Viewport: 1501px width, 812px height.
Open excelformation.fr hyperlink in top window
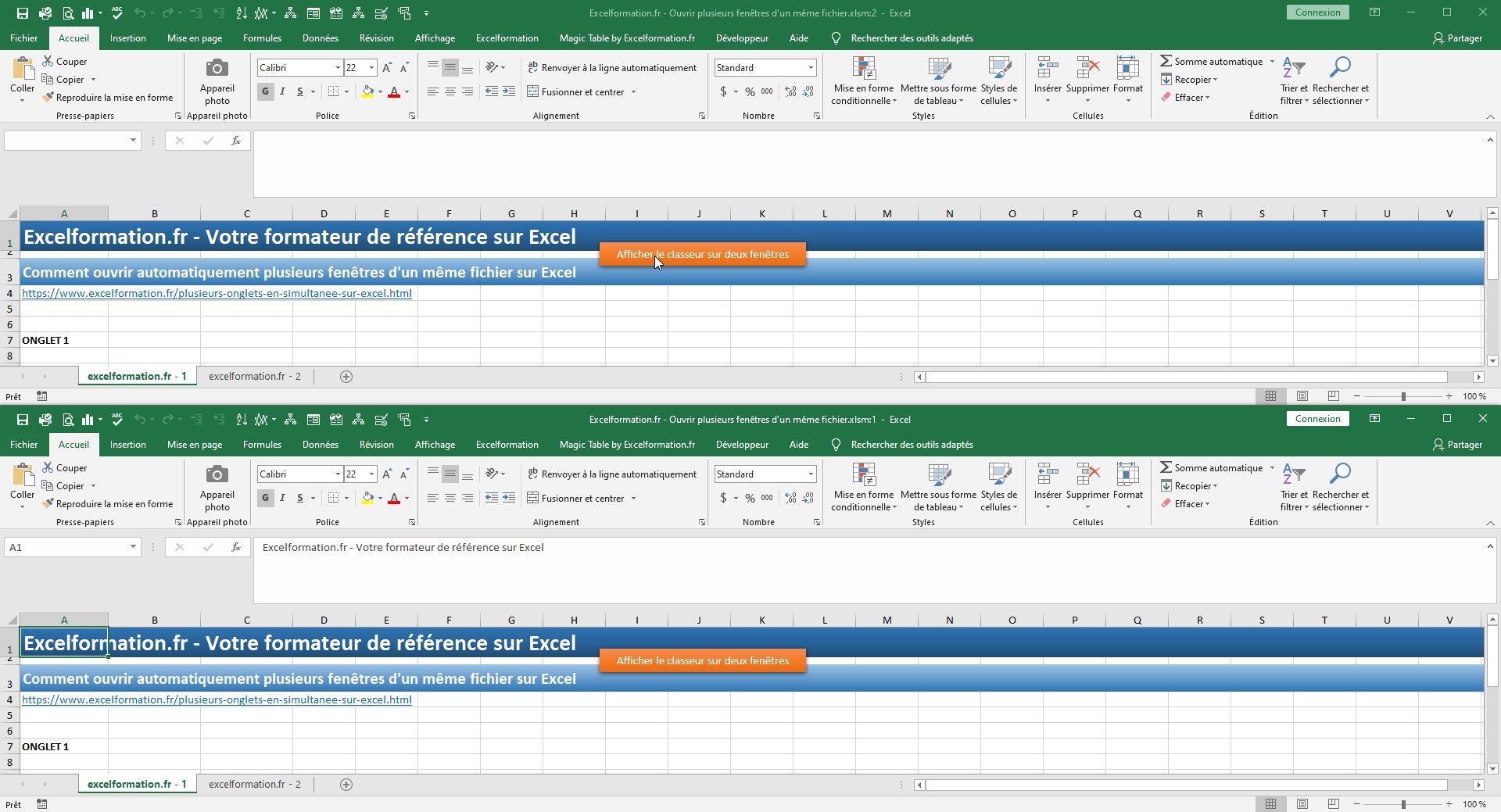[x=217, y=293]
